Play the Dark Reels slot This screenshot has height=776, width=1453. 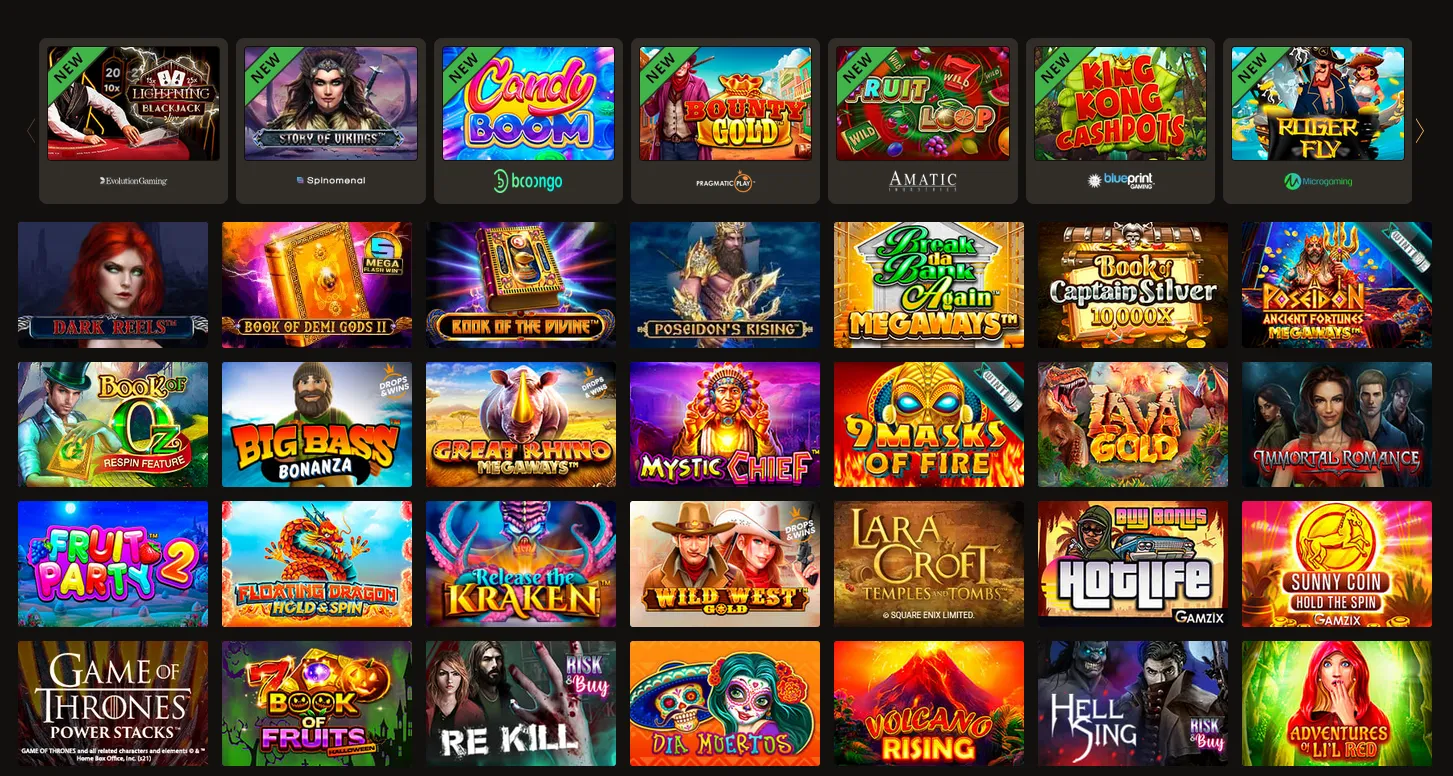click(x=113, y=285)
